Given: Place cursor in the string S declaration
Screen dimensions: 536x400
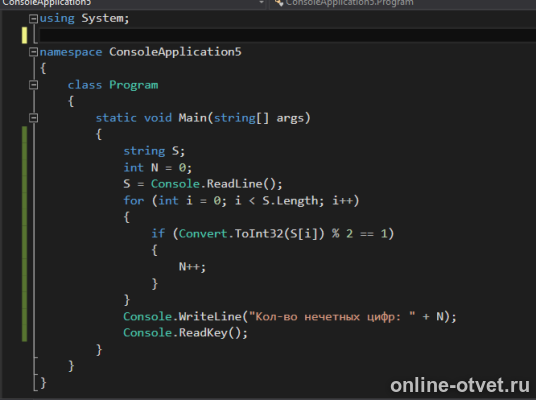Looking at the screenshot, I should (x=154, y=151).
